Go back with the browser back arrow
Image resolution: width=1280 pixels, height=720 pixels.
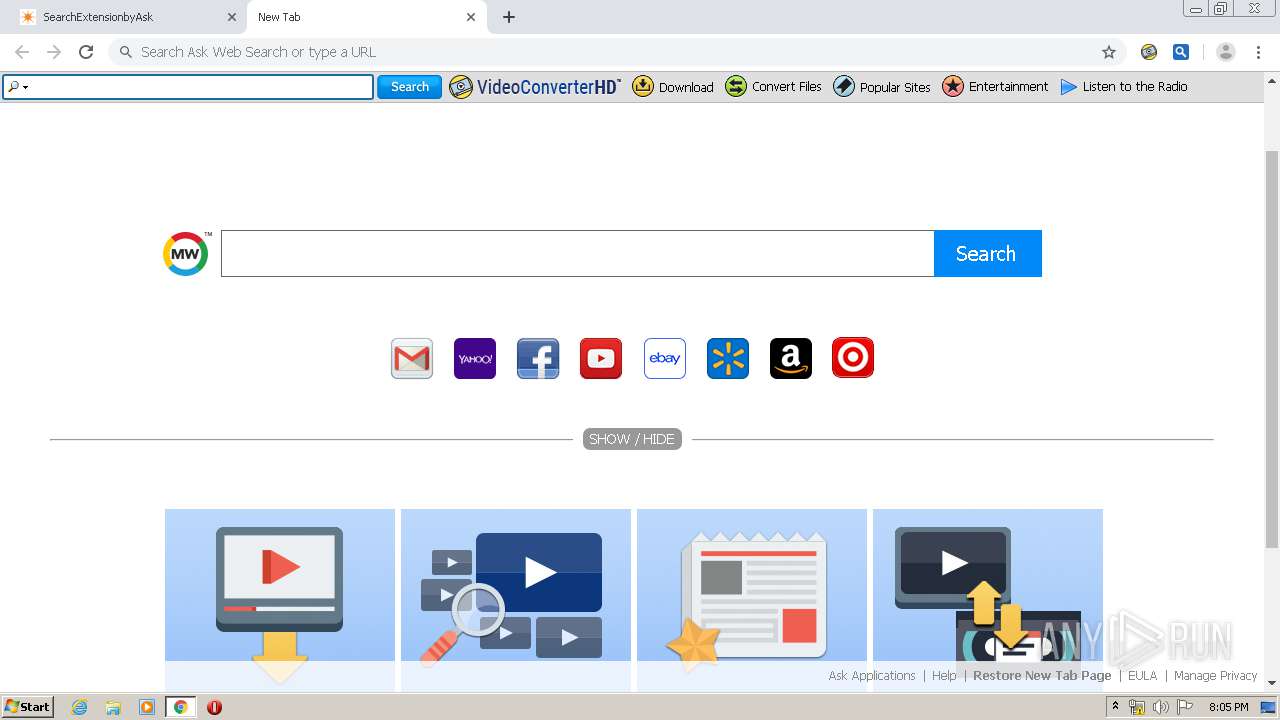22,52
